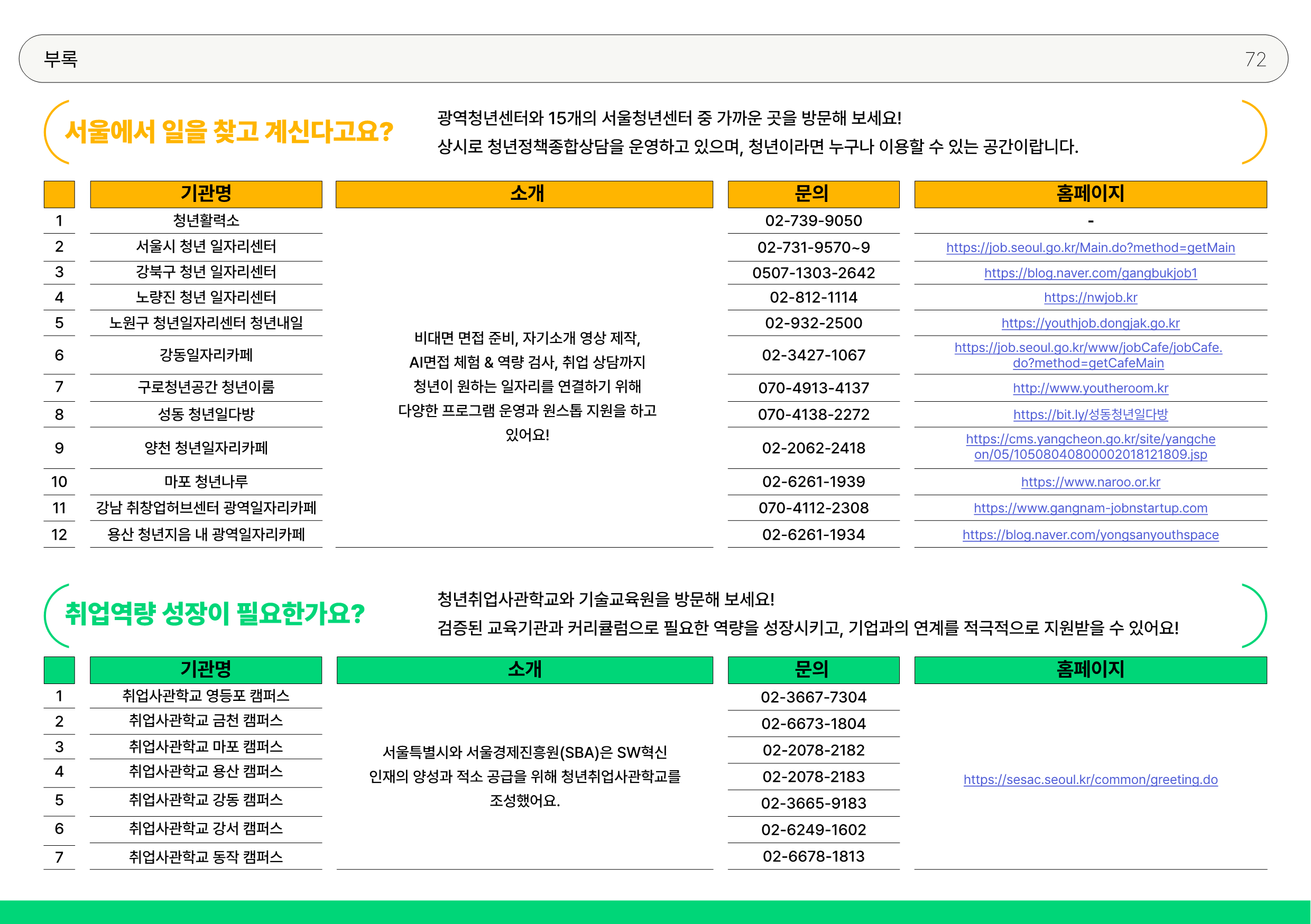Click phone number 02-812-1114
This screenshot has height=924, width=1311.
tap(813, 298)
